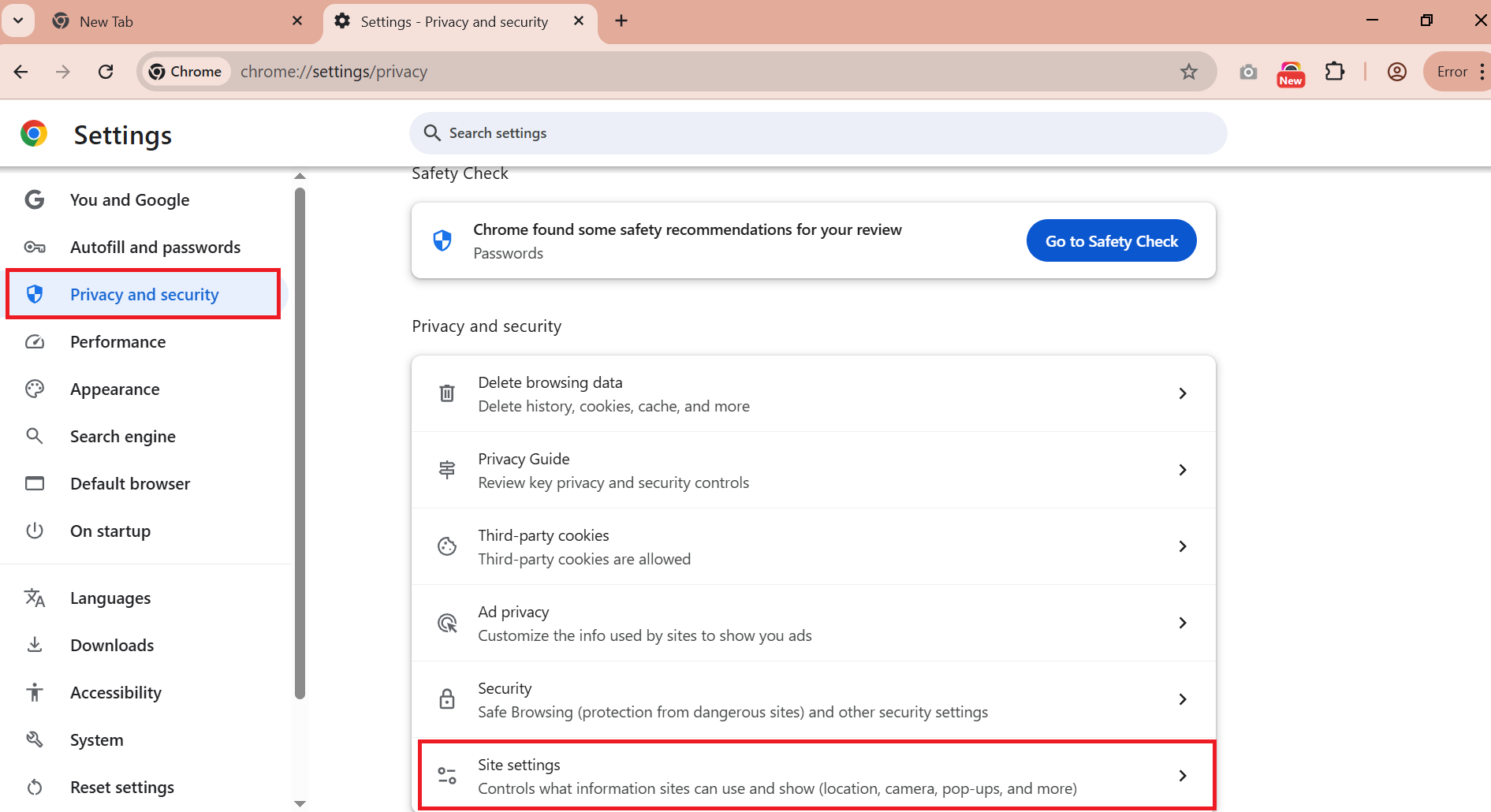Screen dimensions: 1491x812
Task: Click the Error button in the toolbar
Action: click(1452, 72)
